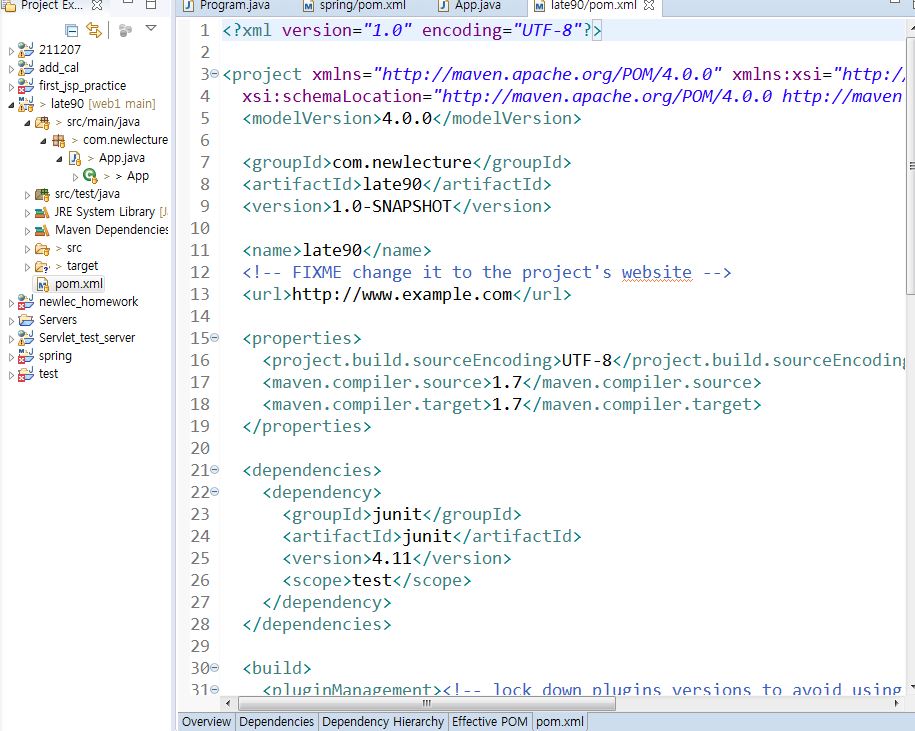The height and width of the screenshot is (731, 915).
Task: Click the test project icon
Action: (x=26, y=374)
